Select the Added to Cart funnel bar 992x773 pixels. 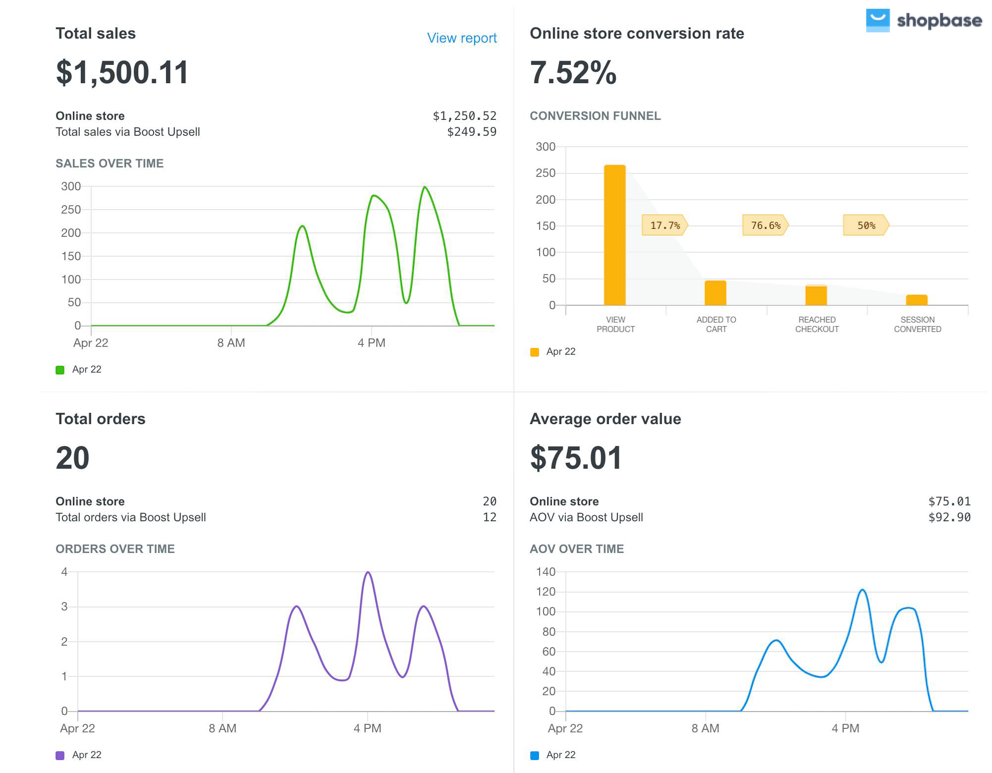point(715,293)
